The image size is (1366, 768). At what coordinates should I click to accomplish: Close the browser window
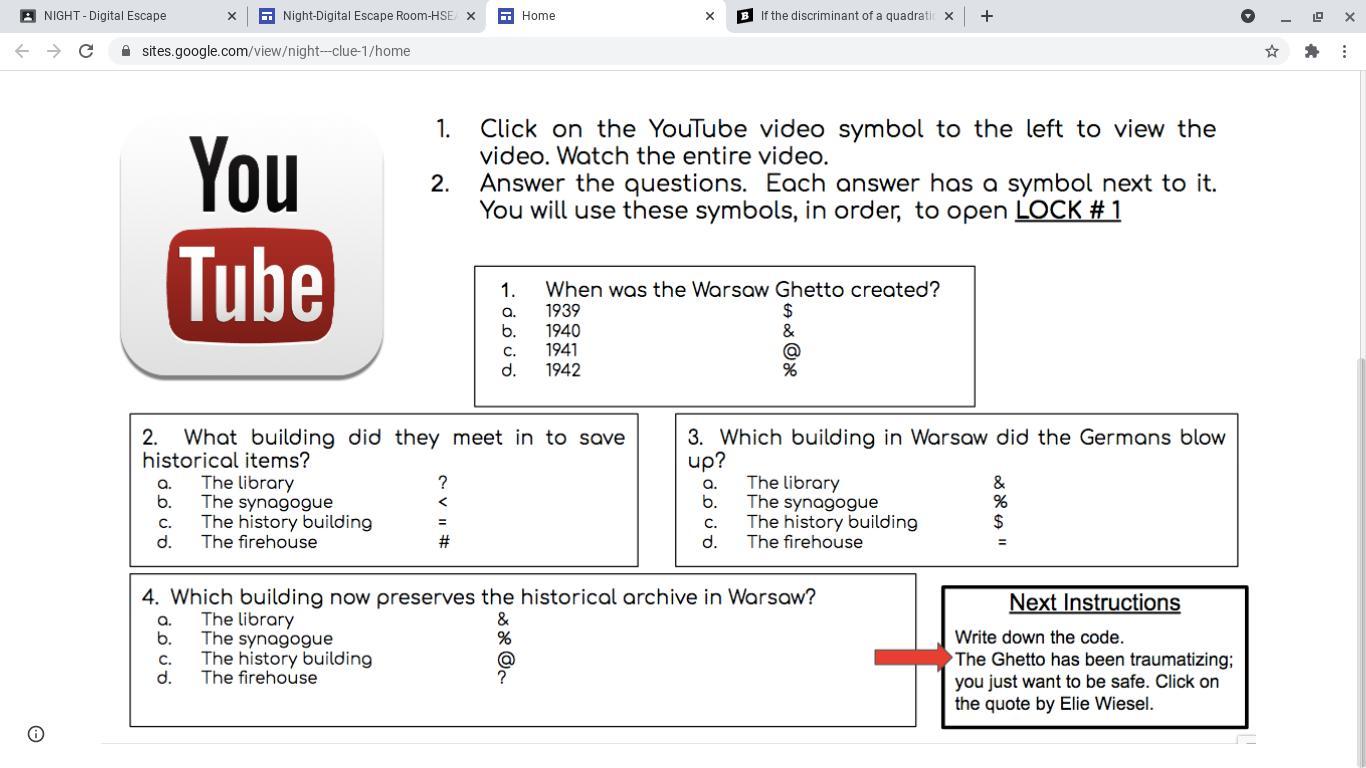1348,16
